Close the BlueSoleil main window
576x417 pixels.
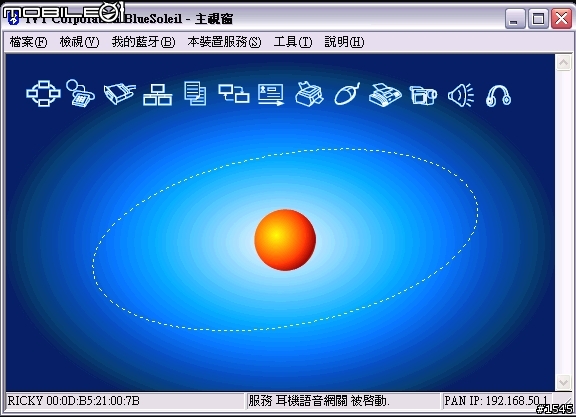pyautogui.click(x=561, y=18)
